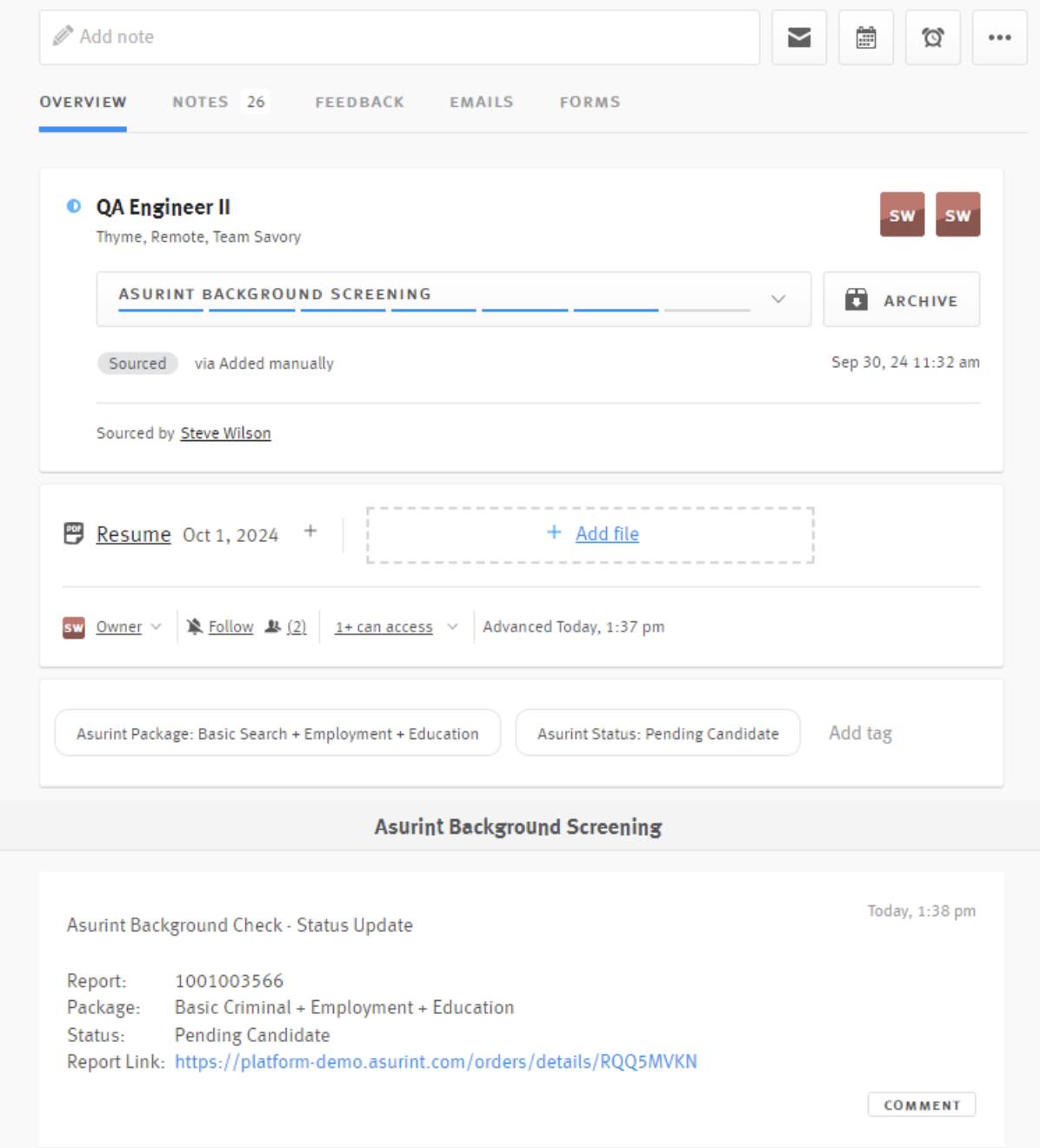Click the 'Basic Criminal + Employment + Education' package value
Viewport: 1040px width, 1148px height.
344,1007
